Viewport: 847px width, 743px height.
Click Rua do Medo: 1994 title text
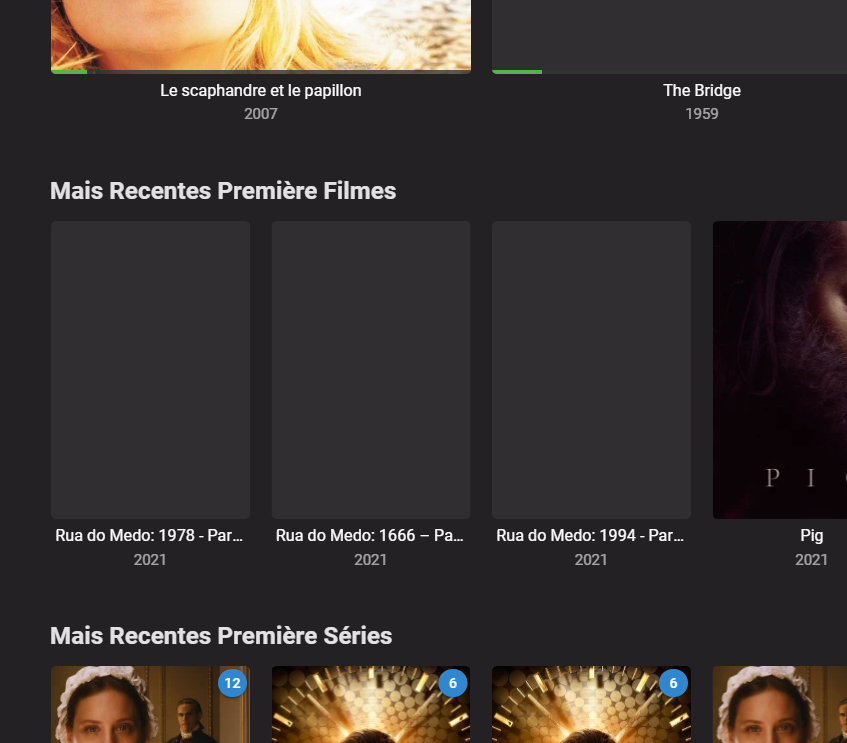click(590, 535)
